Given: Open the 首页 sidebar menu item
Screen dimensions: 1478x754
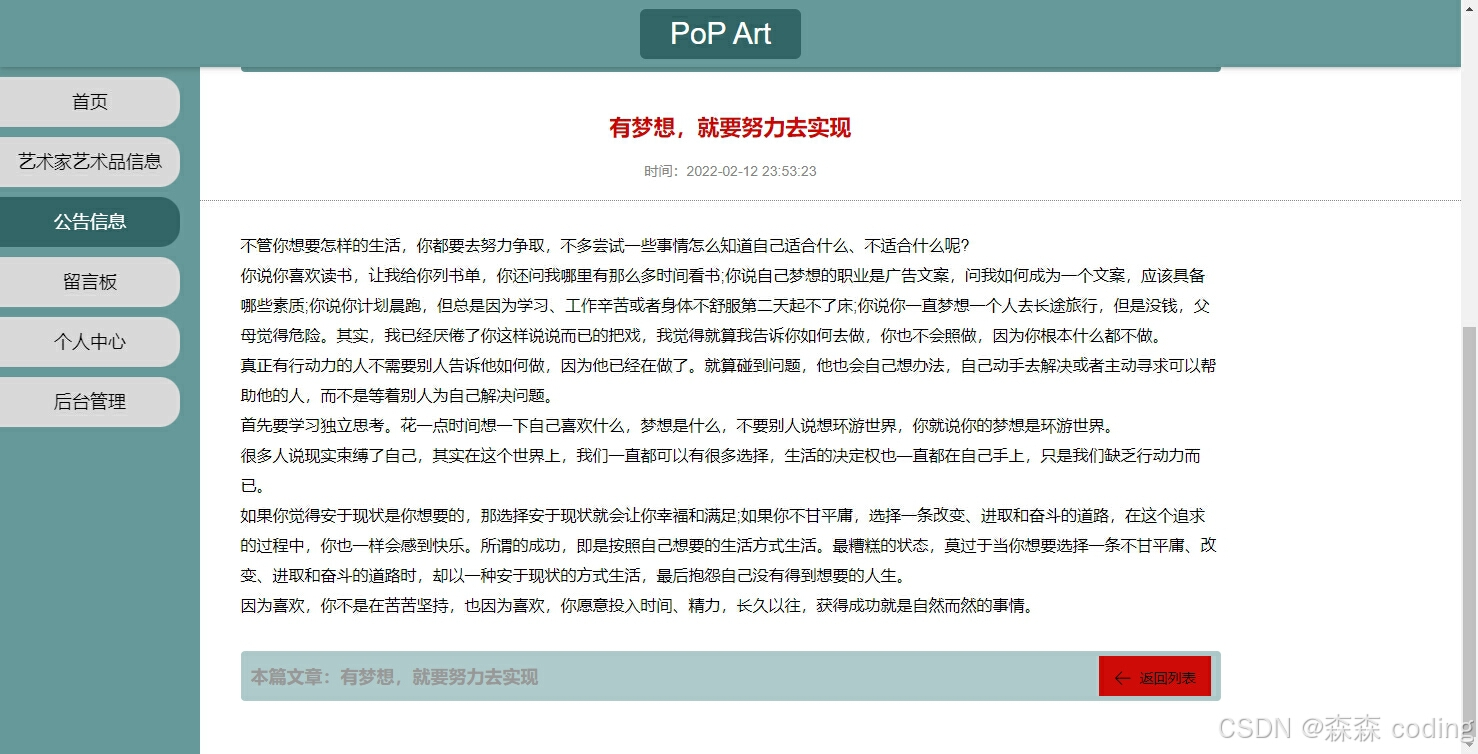Looking at the screenshot, I should [x=90, y=102].
